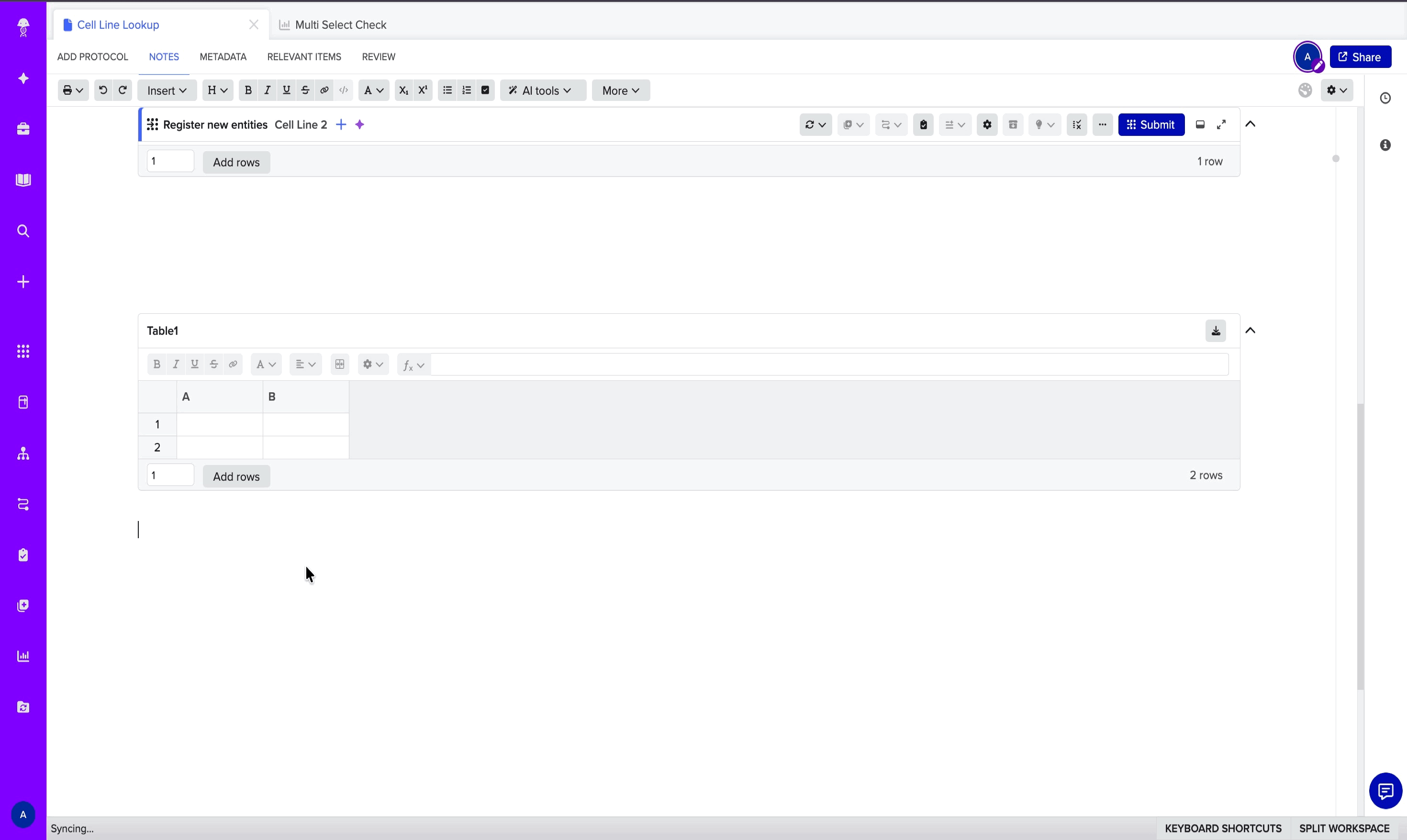
Task: Open the settings gear in Register new entities toolbar
Action: click(x=986, y=124)
